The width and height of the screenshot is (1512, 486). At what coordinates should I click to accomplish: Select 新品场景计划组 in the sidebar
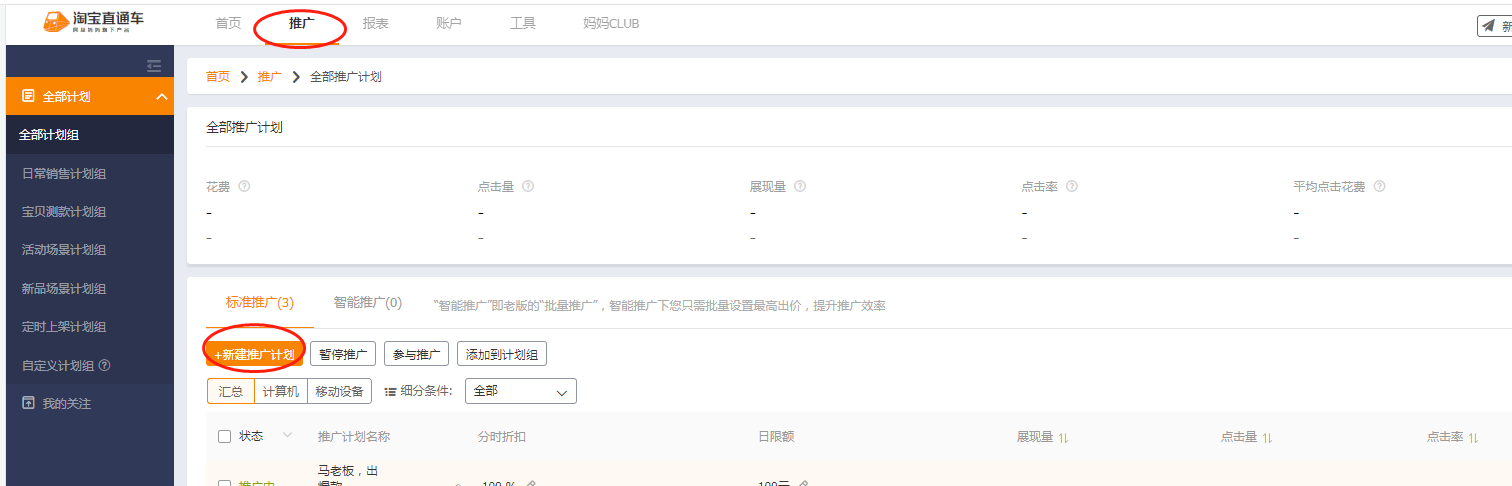pyautogui.click(x=90, y=289)
